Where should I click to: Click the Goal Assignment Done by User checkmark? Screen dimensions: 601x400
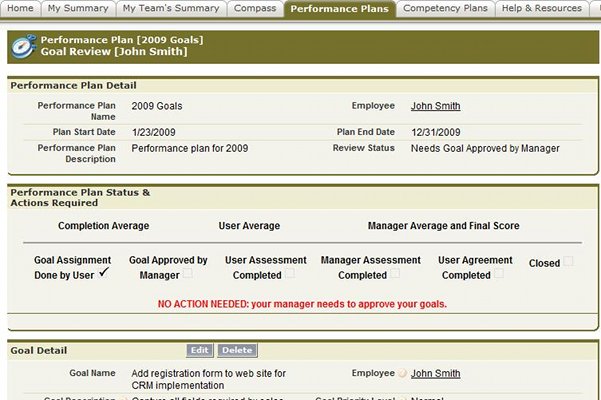tap(104, 272)
